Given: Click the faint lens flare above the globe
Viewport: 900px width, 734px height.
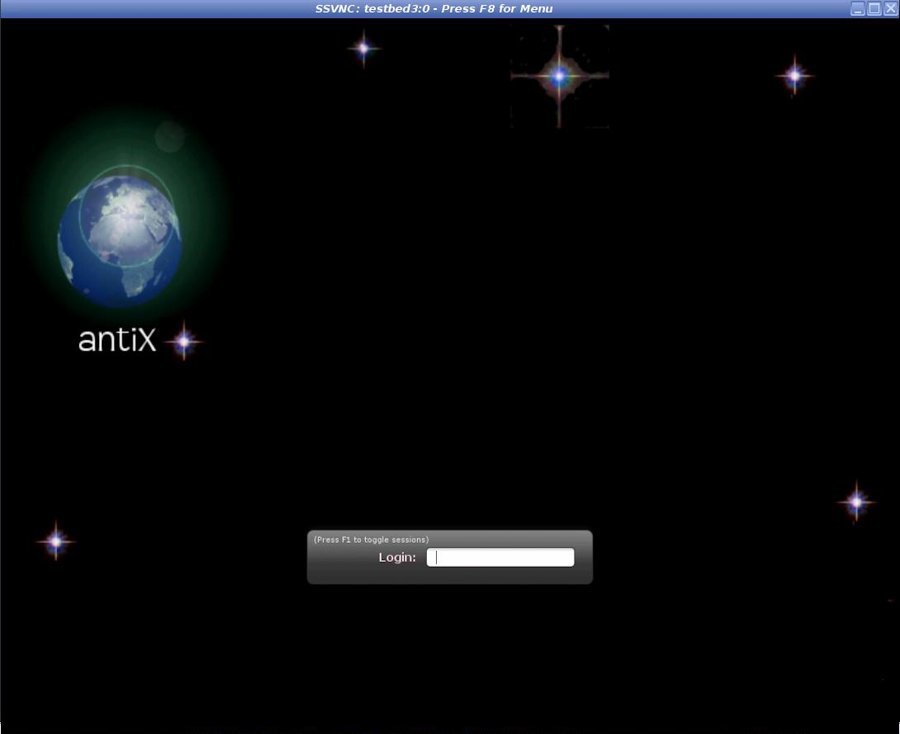Looking at the screenshot, I should coord(168,135).
